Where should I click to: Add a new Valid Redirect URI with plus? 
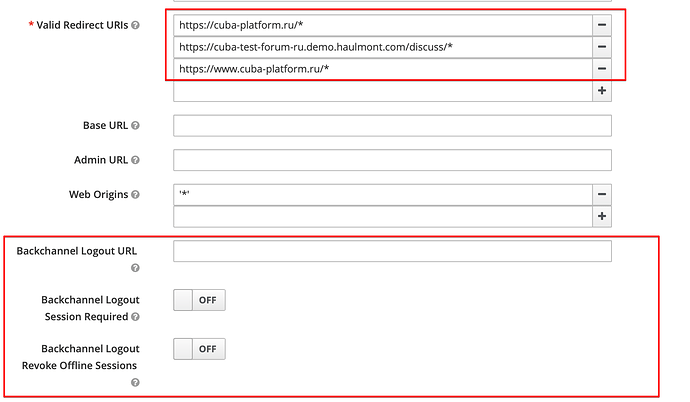point(602,91)
